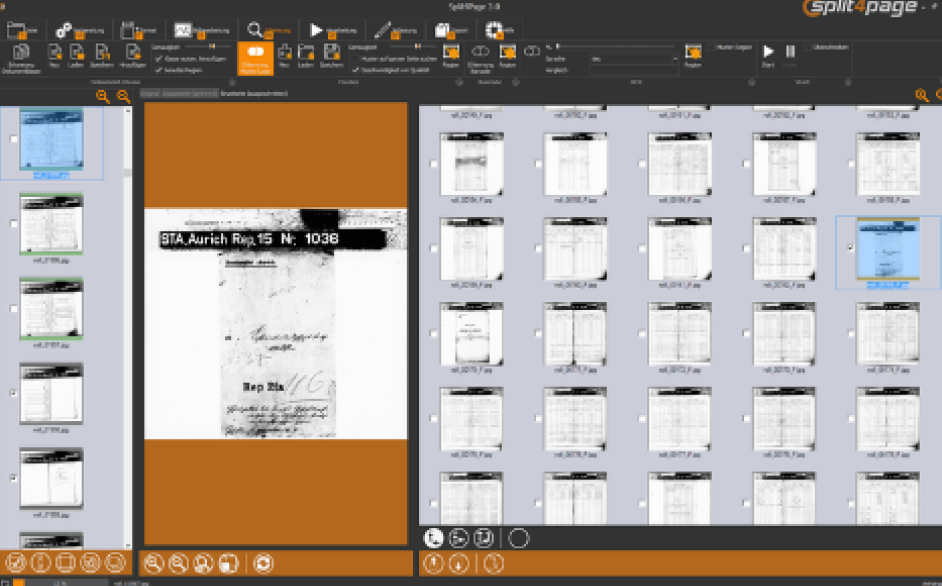Viewport: 942px width, 586px height.
Task: Zoom out left thumbnail panel
Action: pyautogui.click(x=123, y=96)
